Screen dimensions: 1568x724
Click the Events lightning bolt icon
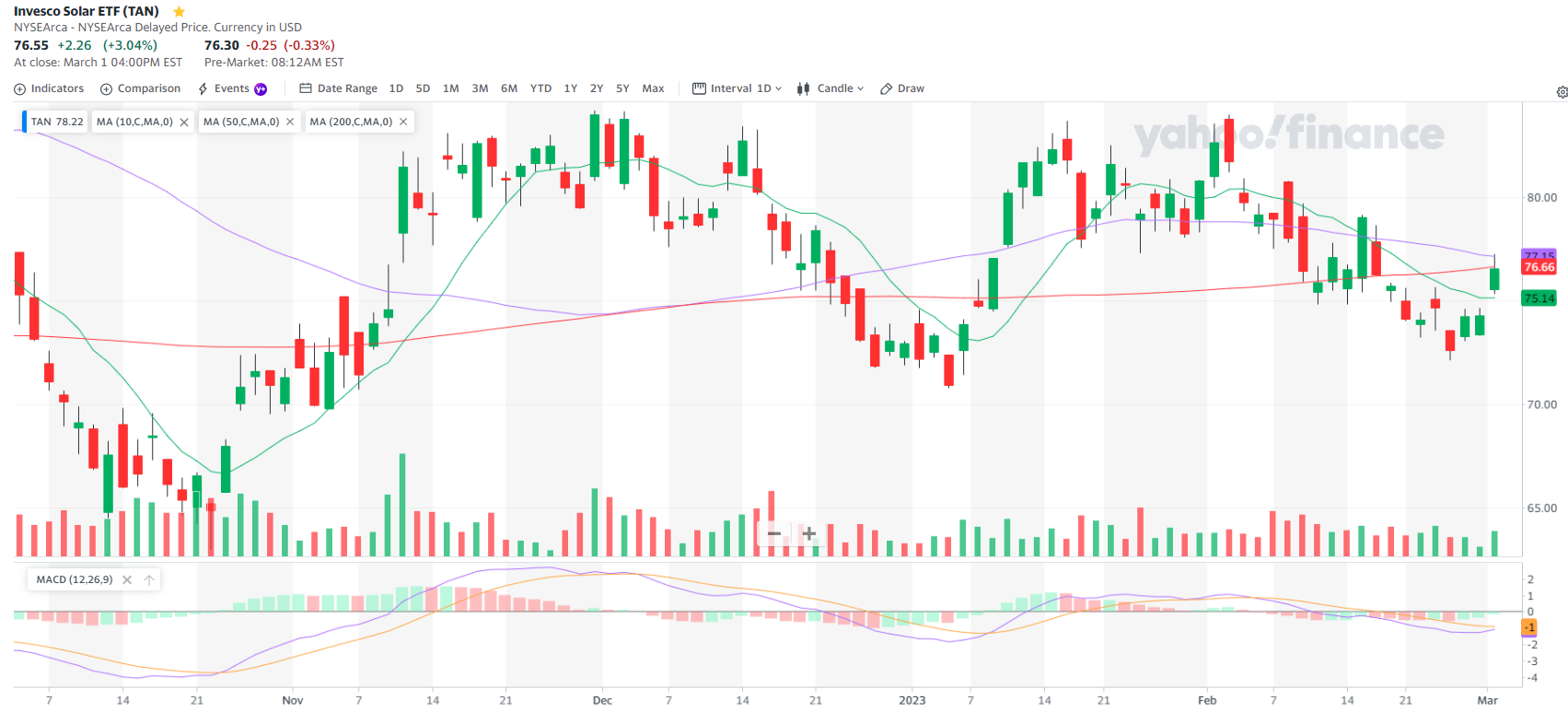[x=203, y=89]
